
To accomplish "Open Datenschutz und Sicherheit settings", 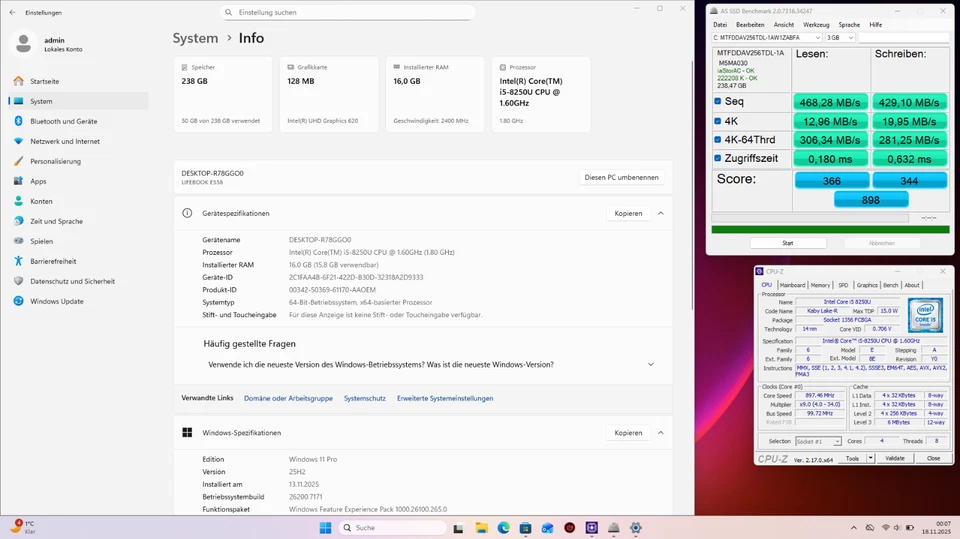I will click(78, 282).
